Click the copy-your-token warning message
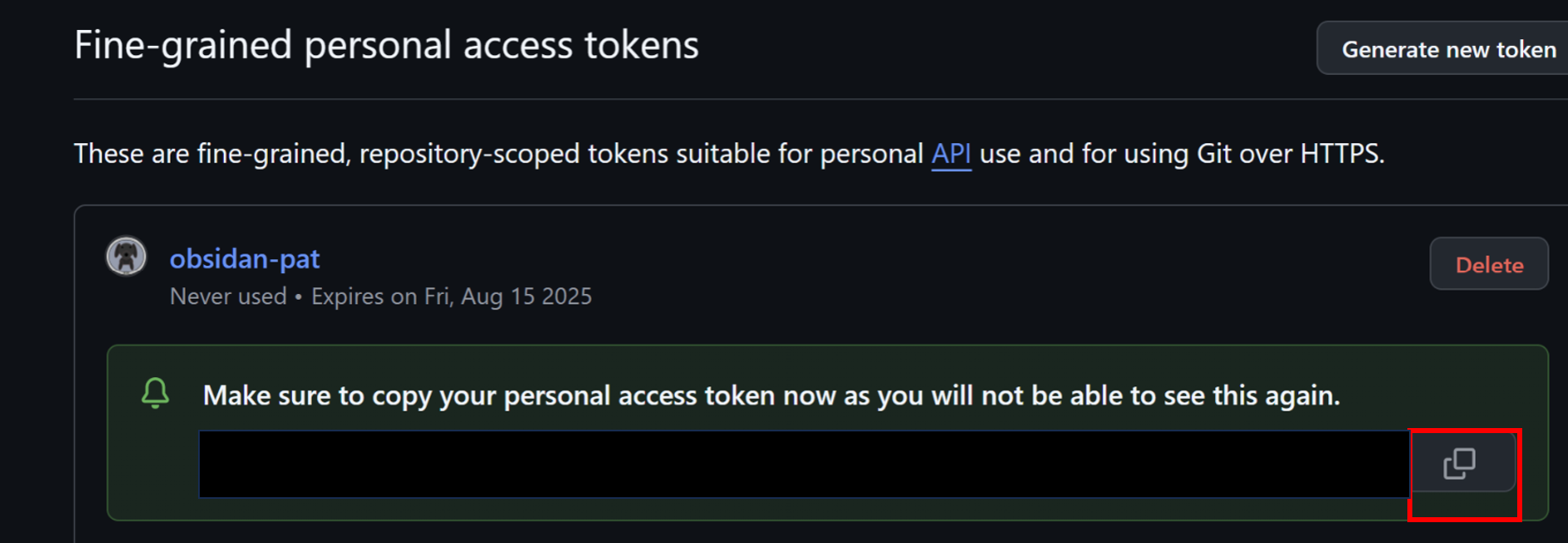This screenshot has height=543, width=1568. tap(772, 396)
